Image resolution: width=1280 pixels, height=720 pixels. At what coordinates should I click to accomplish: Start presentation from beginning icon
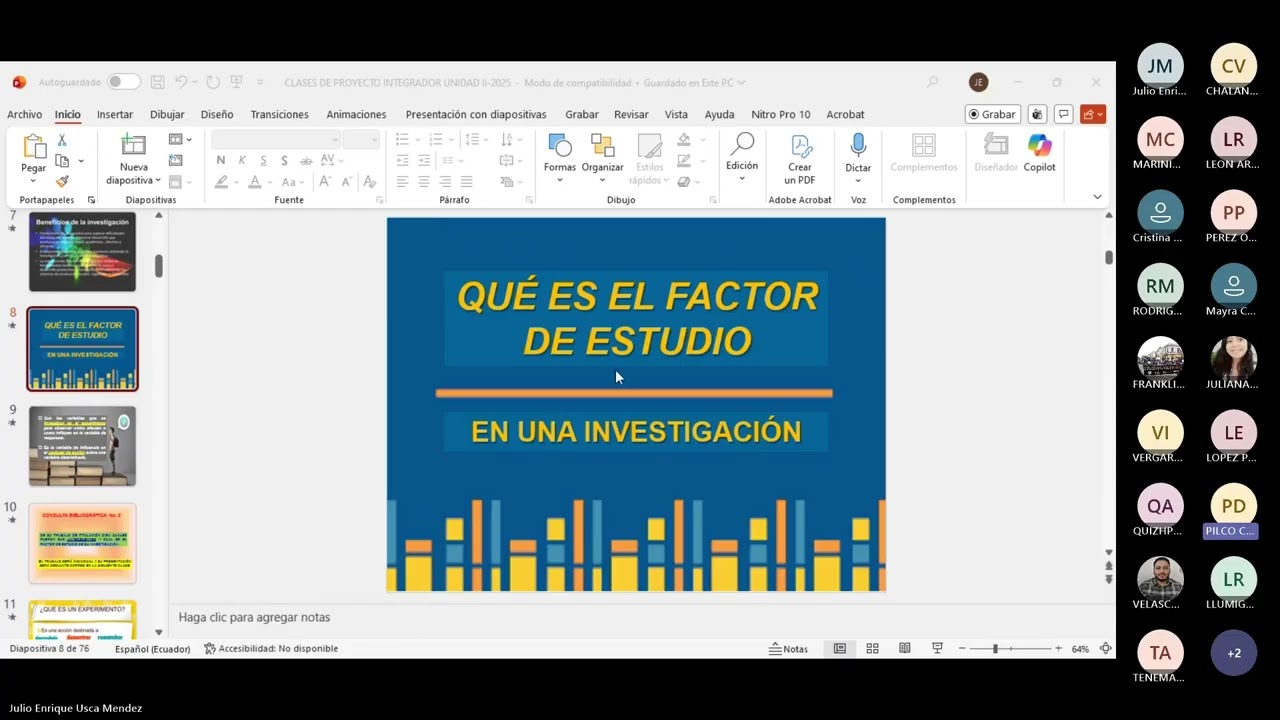(237, 82)
